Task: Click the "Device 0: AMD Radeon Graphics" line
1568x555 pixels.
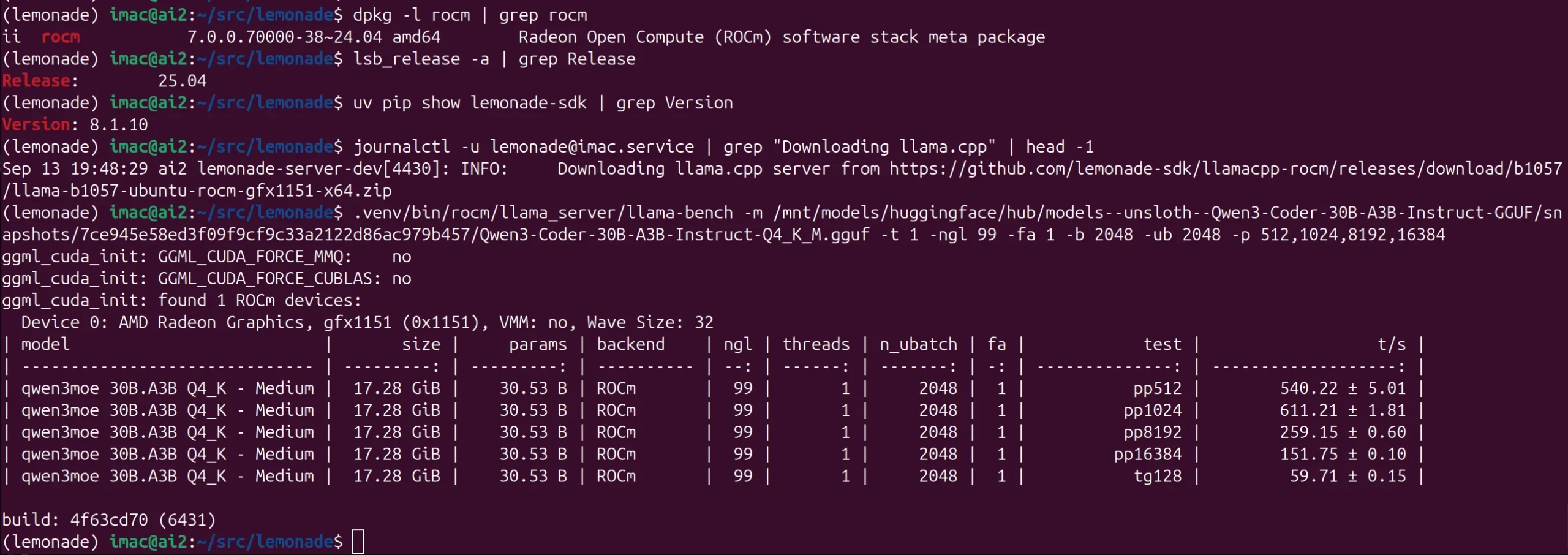Action: coord(162,322)
